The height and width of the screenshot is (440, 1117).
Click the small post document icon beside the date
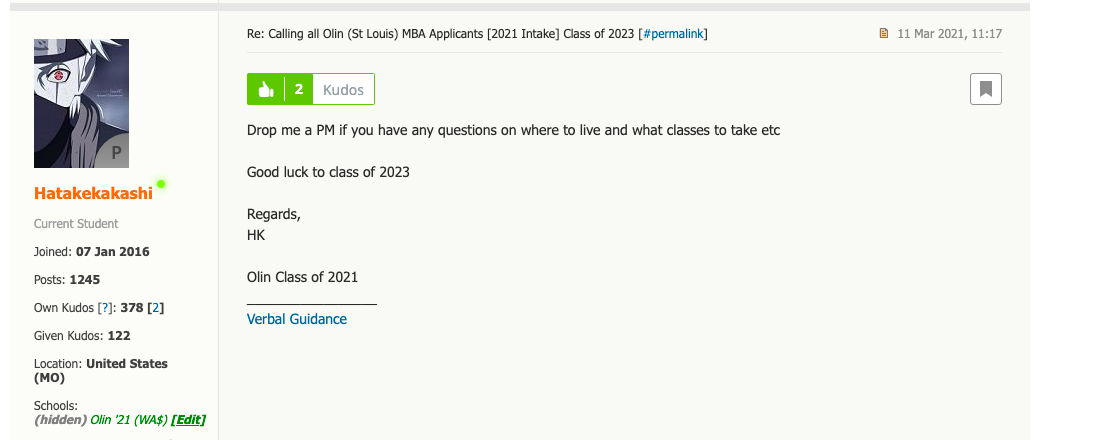pyautogui.click(x=883, y=34)
